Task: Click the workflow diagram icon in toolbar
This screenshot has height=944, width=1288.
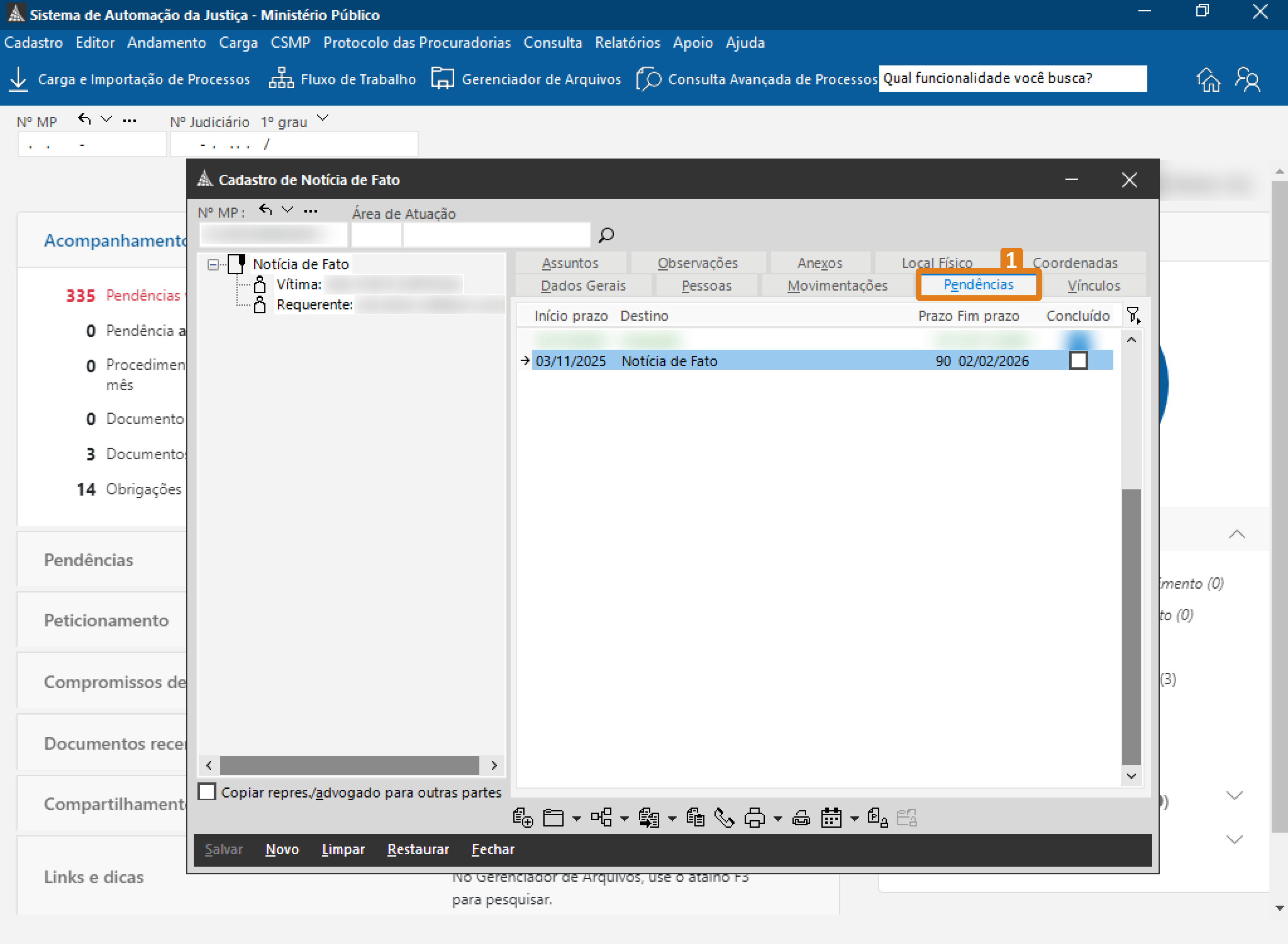Action: [601, 818]
